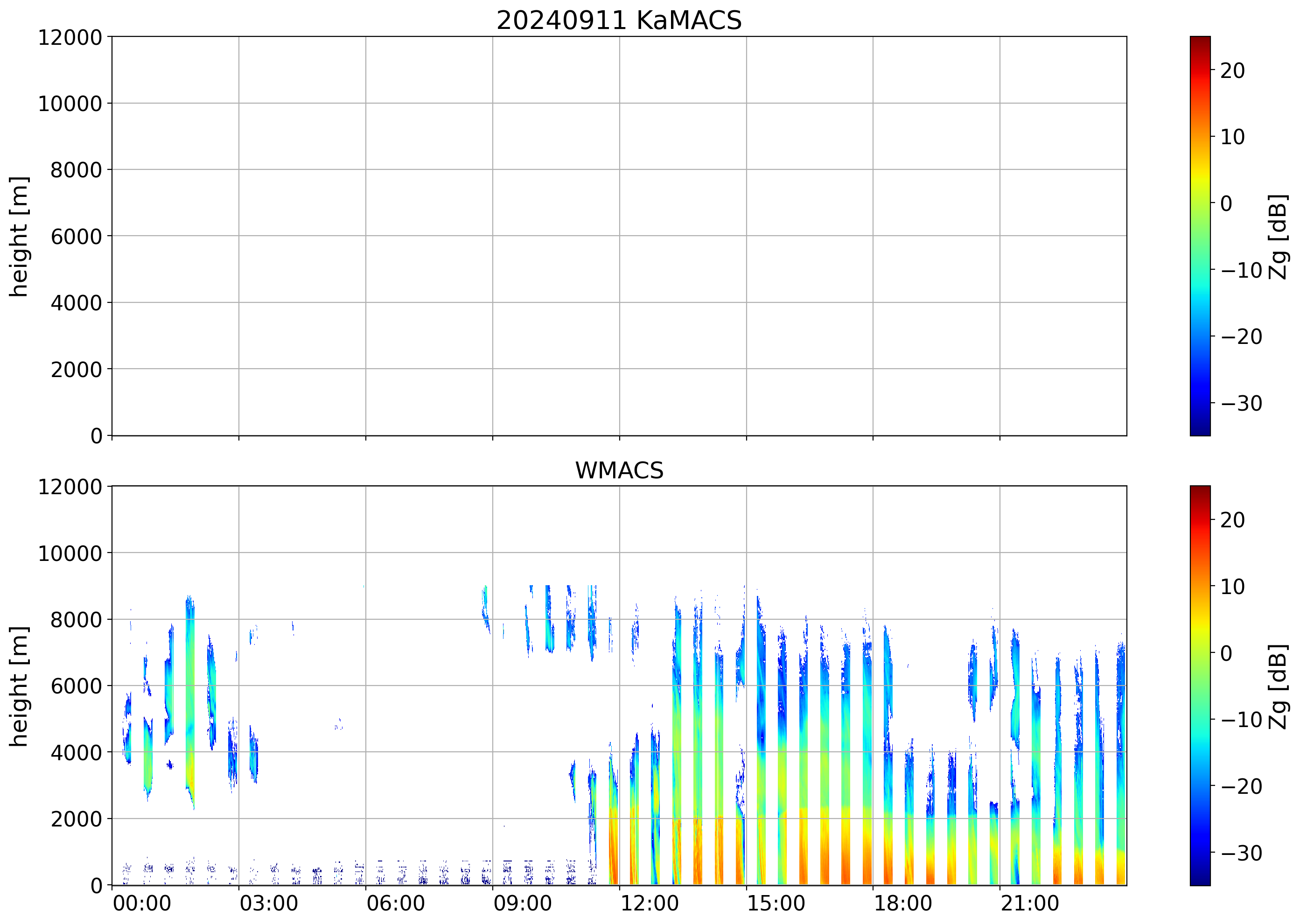Click the top colorbar 'Zg [dB]' label
This screenshot has height=924, width=1300.
coord(1279,237)
